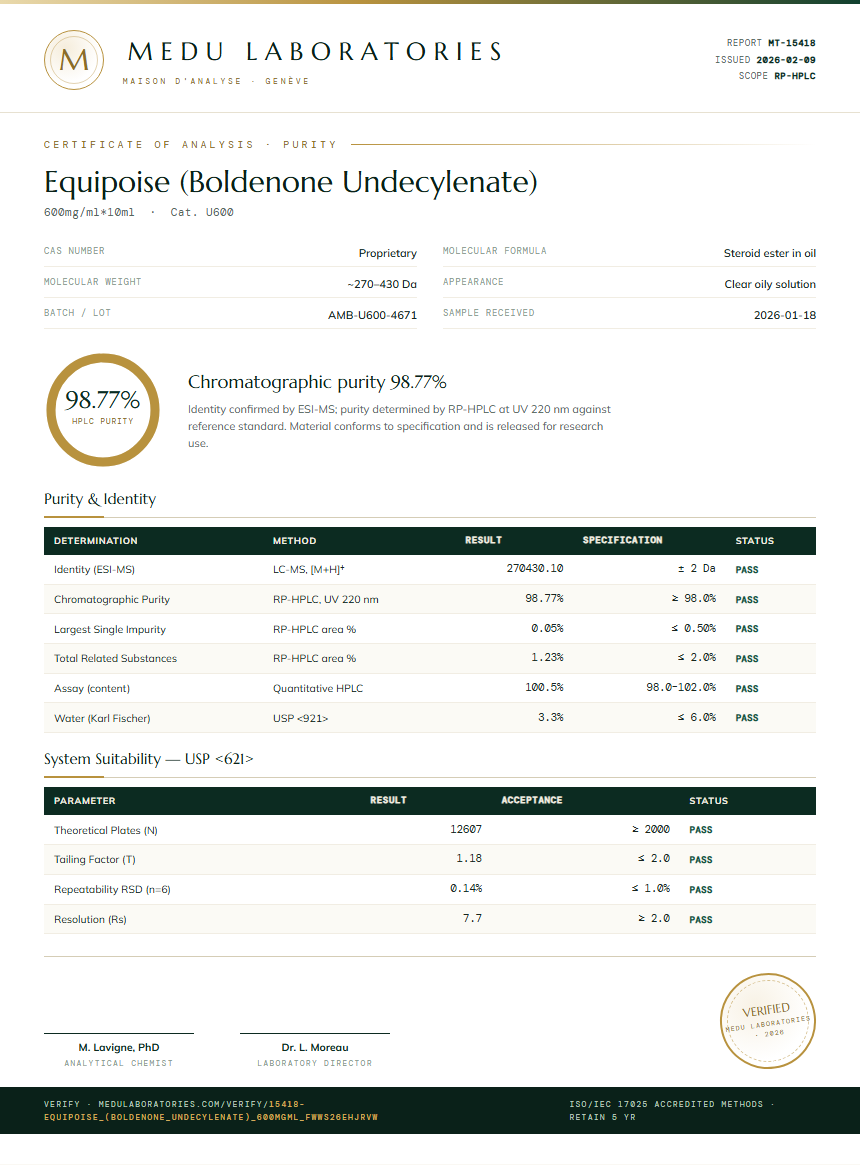Click the Total Related Substances row label
860x1165 pixels.
point(115,658)
